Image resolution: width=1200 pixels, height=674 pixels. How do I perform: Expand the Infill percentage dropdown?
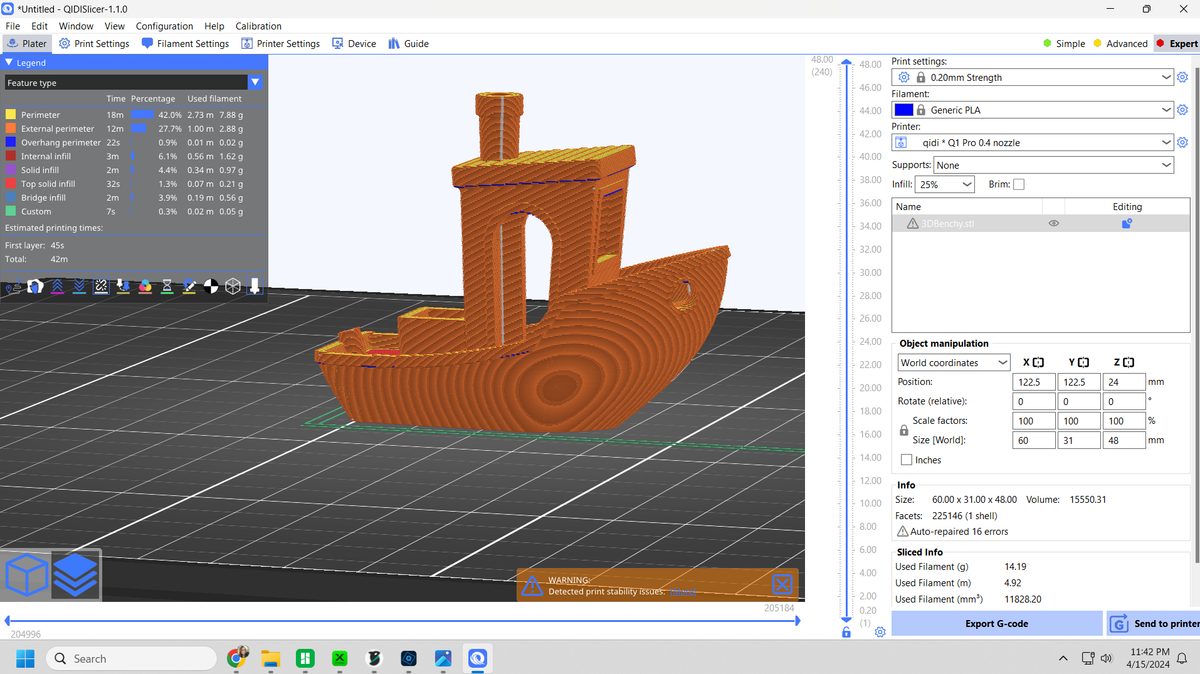946,185
